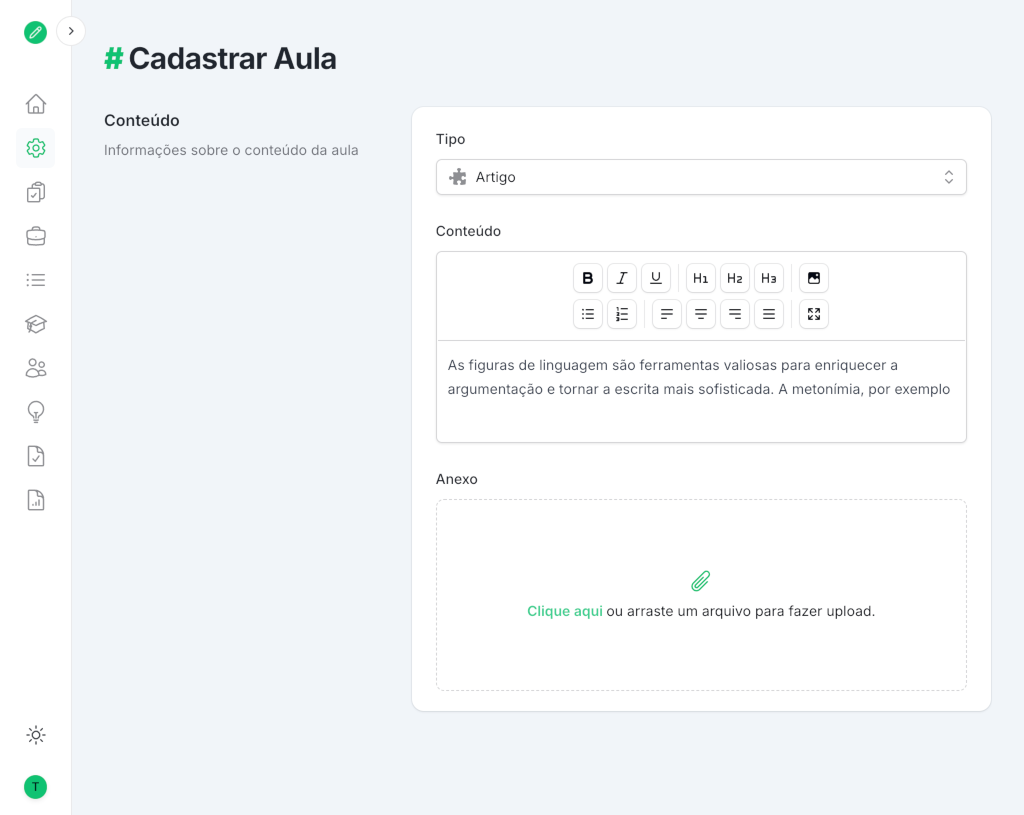Toggle italic formatting
This screenshot has height=815, width=1024.
click(621, 278)
